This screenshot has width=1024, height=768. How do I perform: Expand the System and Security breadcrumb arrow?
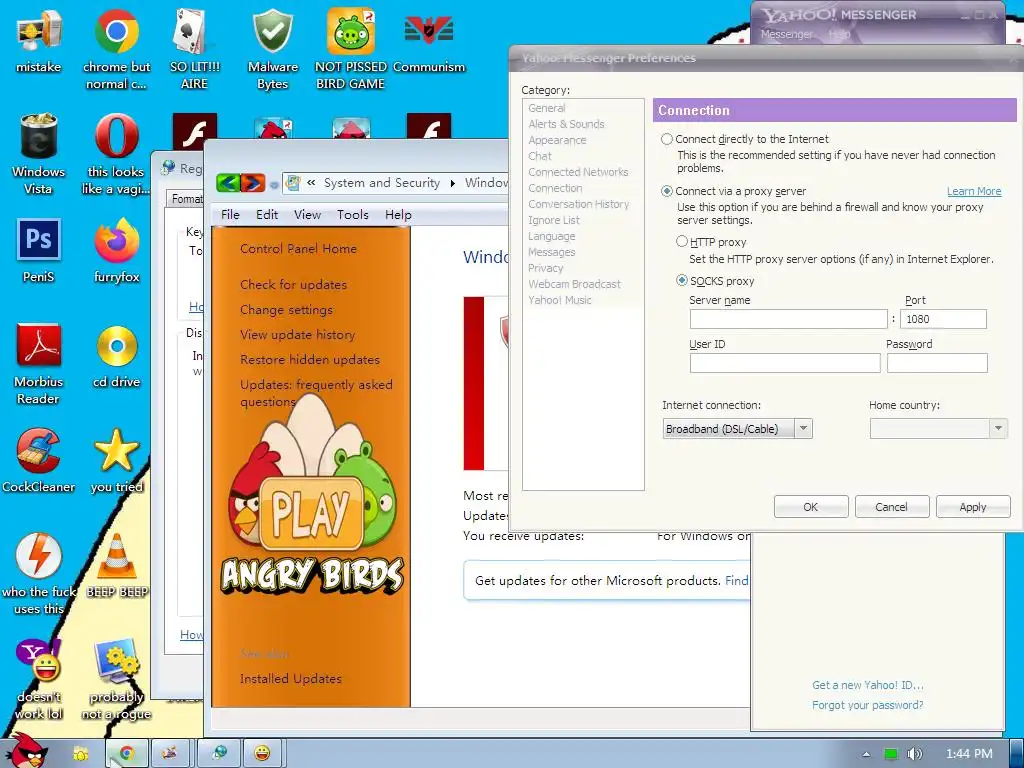pos(452,184)
